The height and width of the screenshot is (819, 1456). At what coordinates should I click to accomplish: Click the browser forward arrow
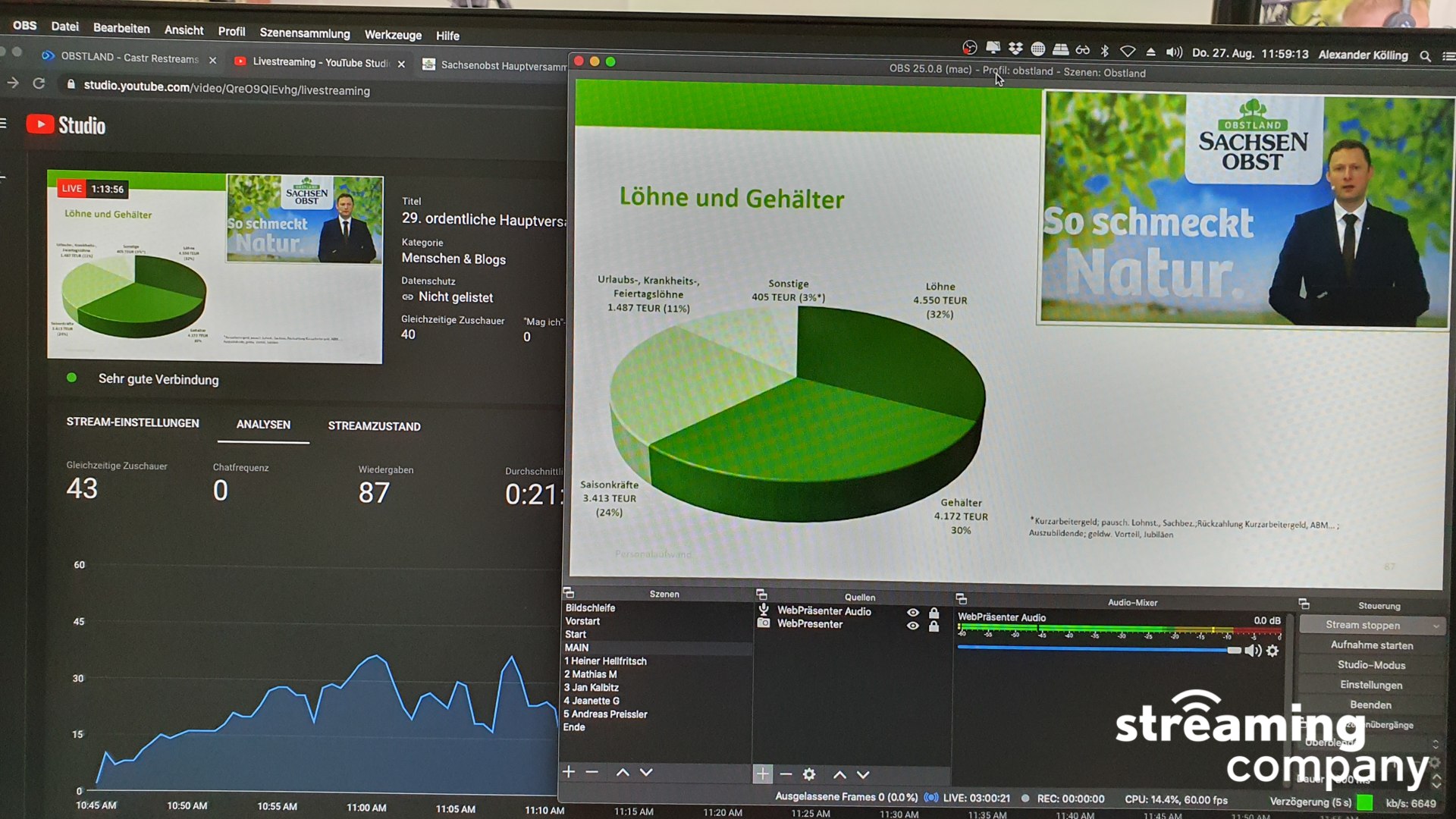click(13, 83)
